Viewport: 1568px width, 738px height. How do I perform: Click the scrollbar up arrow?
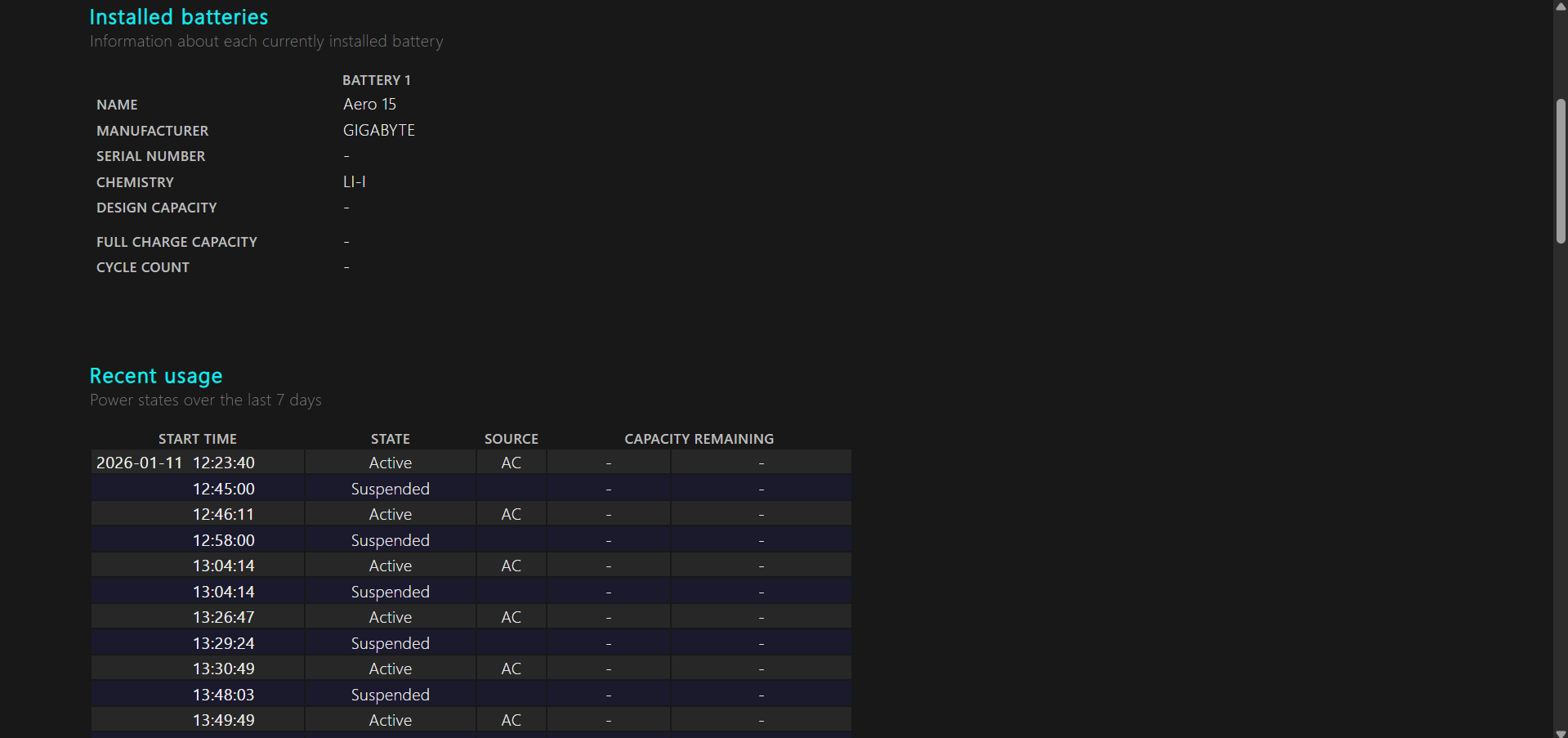pos(1561,6)
